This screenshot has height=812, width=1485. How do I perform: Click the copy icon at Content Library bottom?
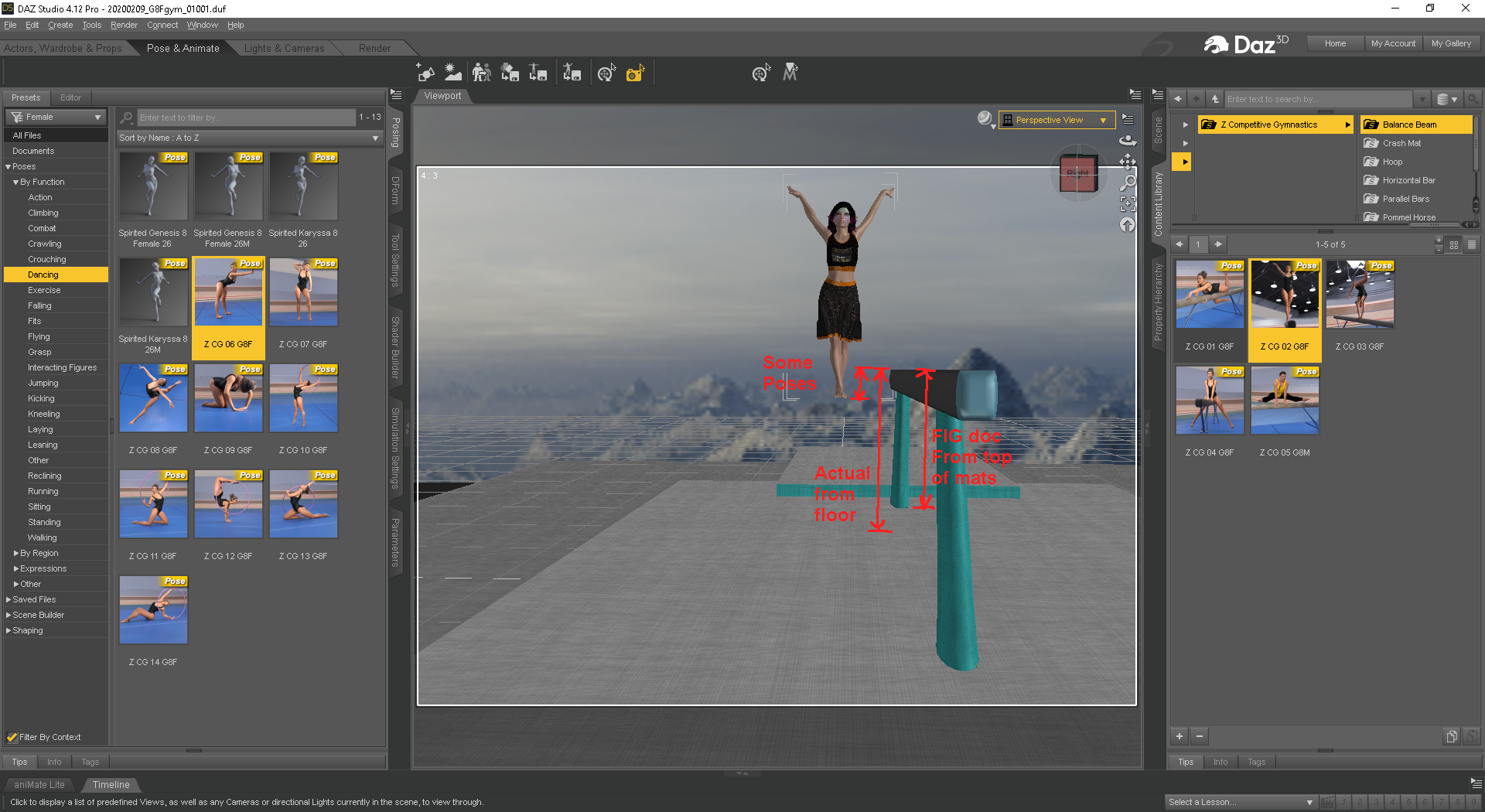1452,736
